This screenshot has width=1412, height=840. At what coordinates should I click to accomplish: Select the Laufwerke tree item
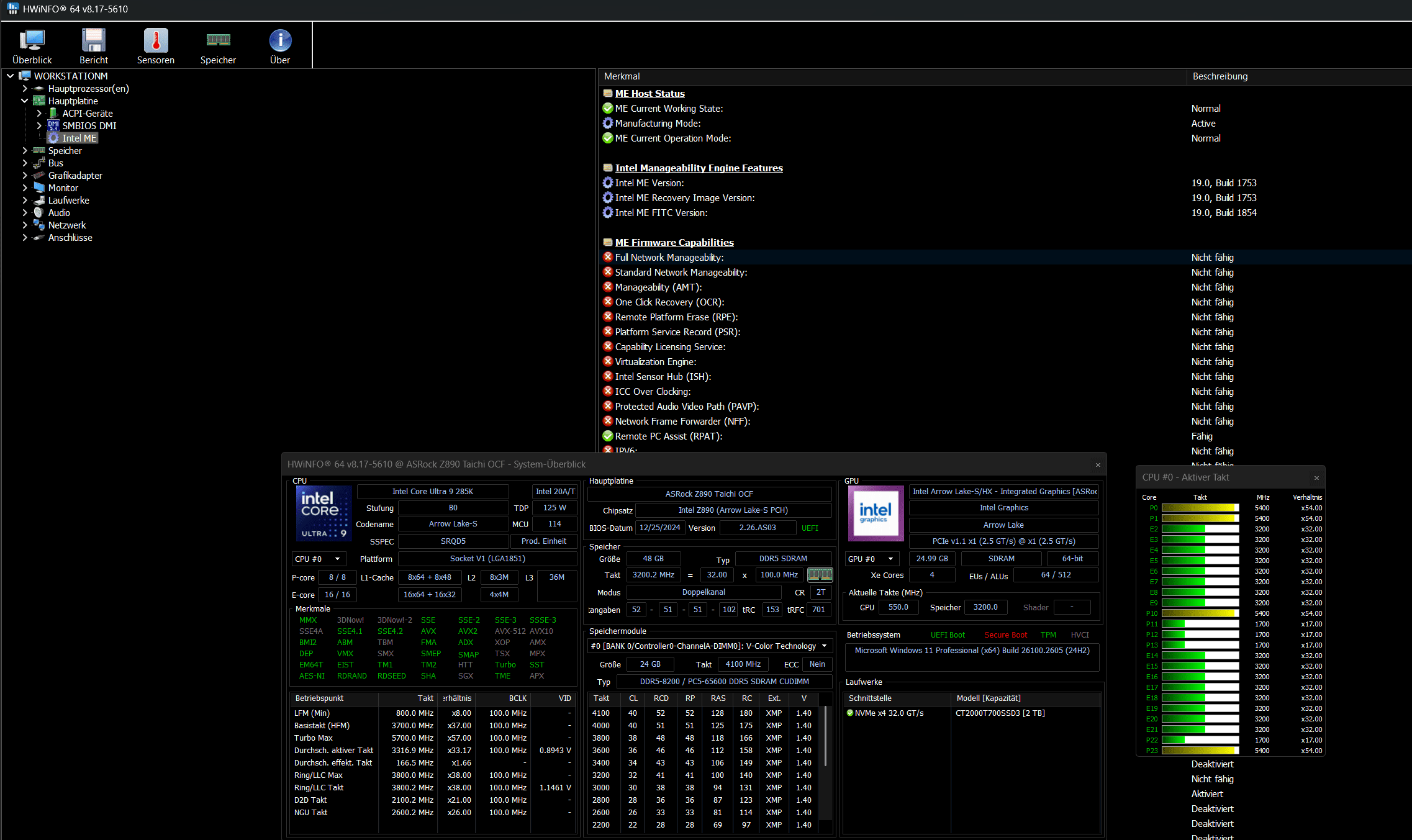click(68, 200)
